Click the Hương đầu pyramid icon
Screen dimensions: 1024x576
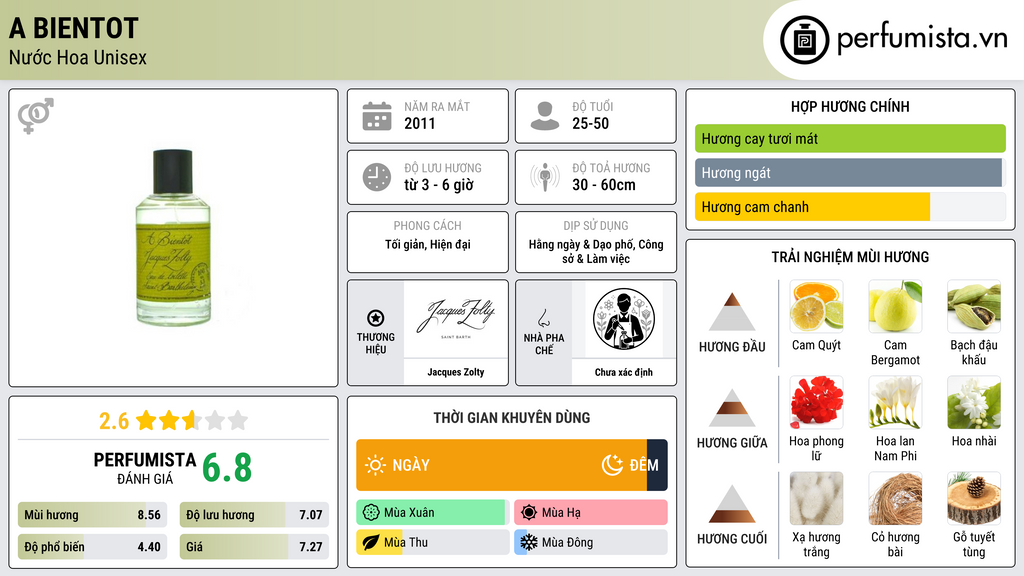pyautogui.click(x=732, y=312)
